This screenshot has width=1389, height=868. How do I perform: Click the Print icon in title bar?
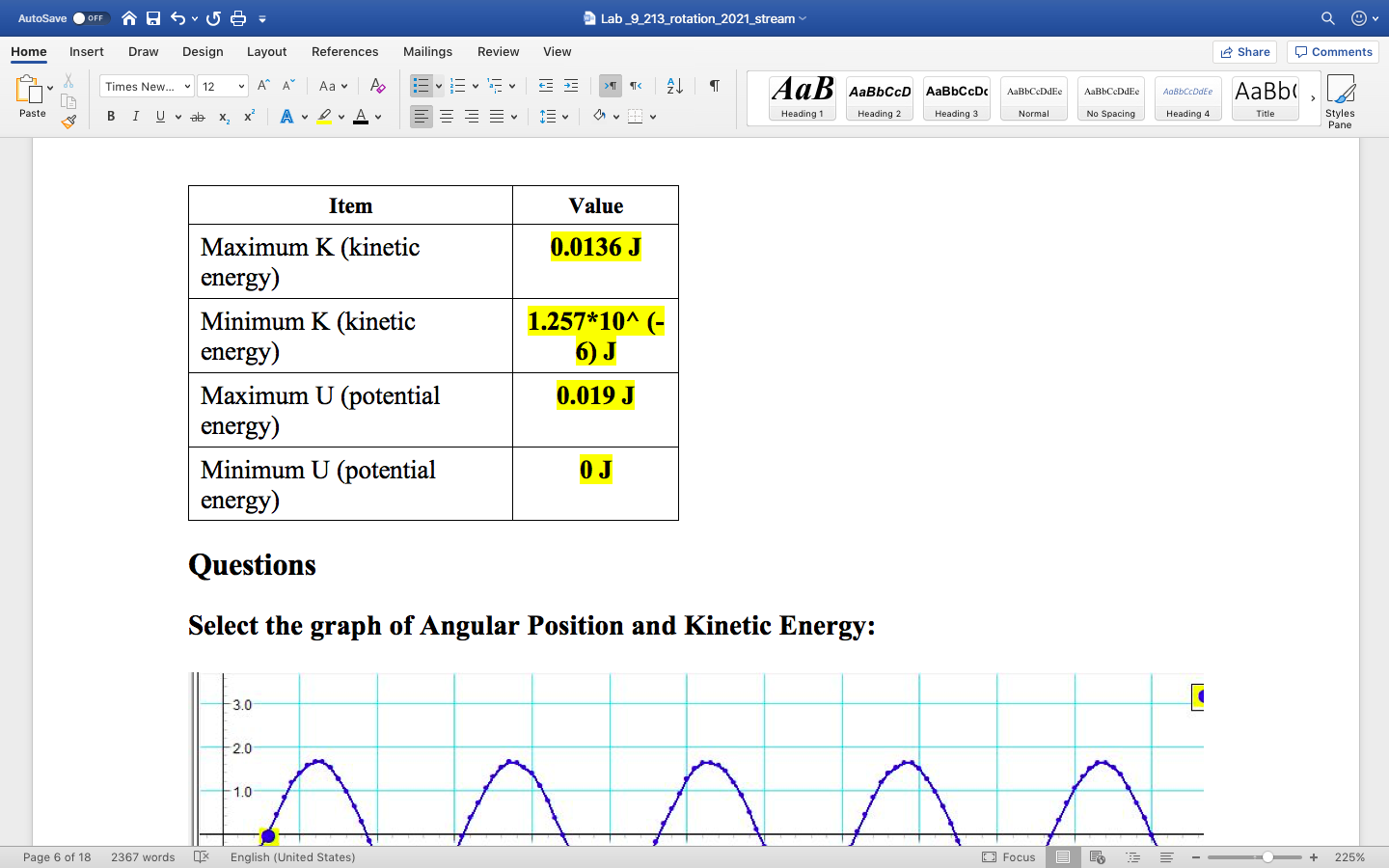pyautogui.click(x=238, y=18)
